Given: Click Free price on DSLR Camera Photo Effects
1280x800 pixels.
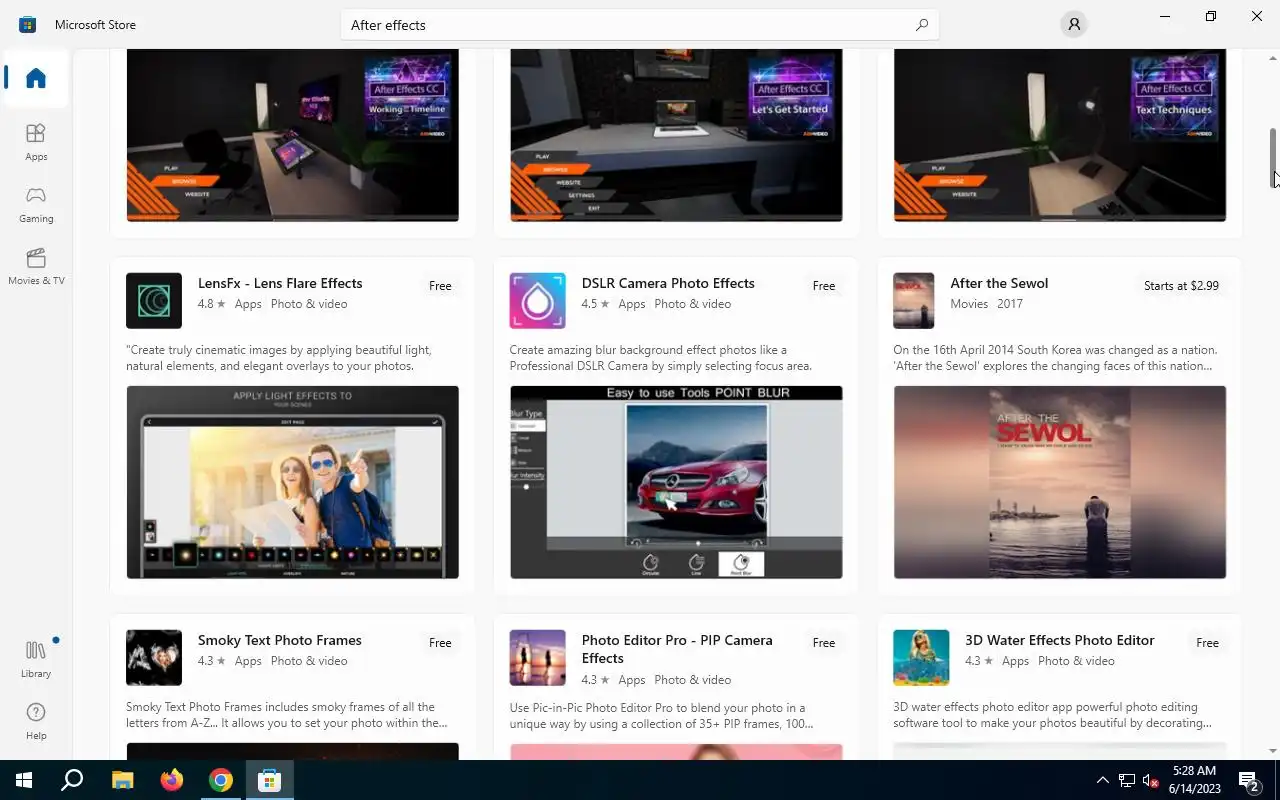Looking at the screenshot, I should pyautogui.click(x=824, y=286).
